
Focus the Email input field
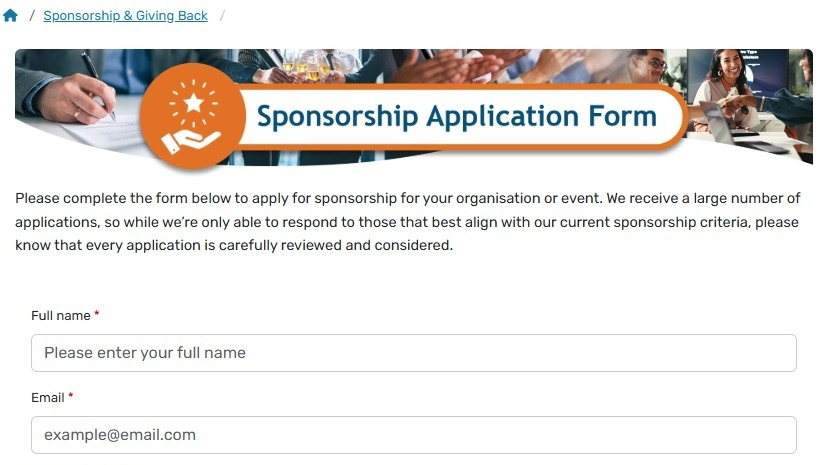pyautogui.click(x=414, y=435)
